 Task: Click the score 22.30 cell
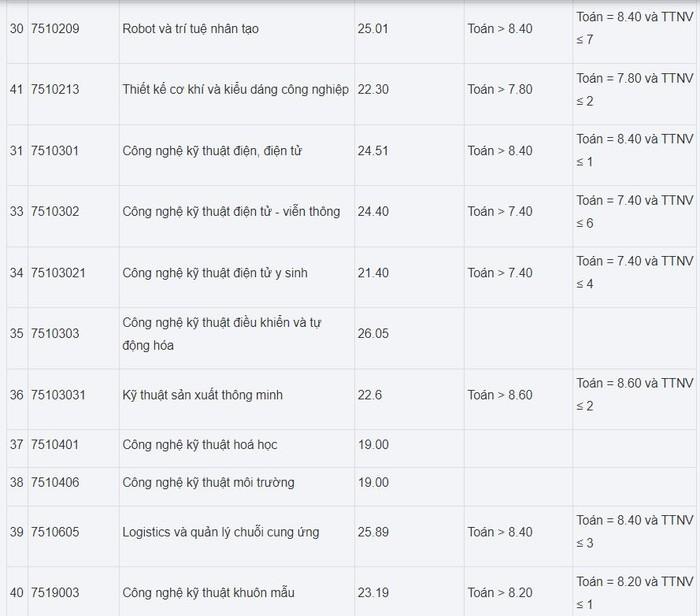point(373,89)
